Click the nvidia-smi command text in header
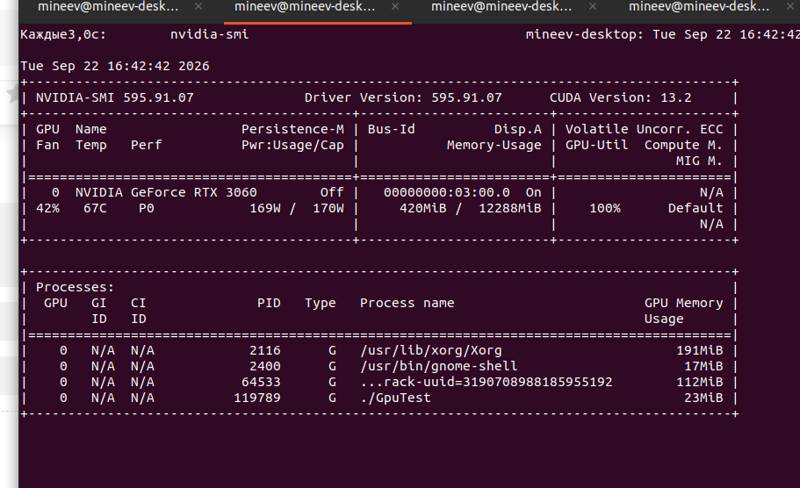 point(209,34)
